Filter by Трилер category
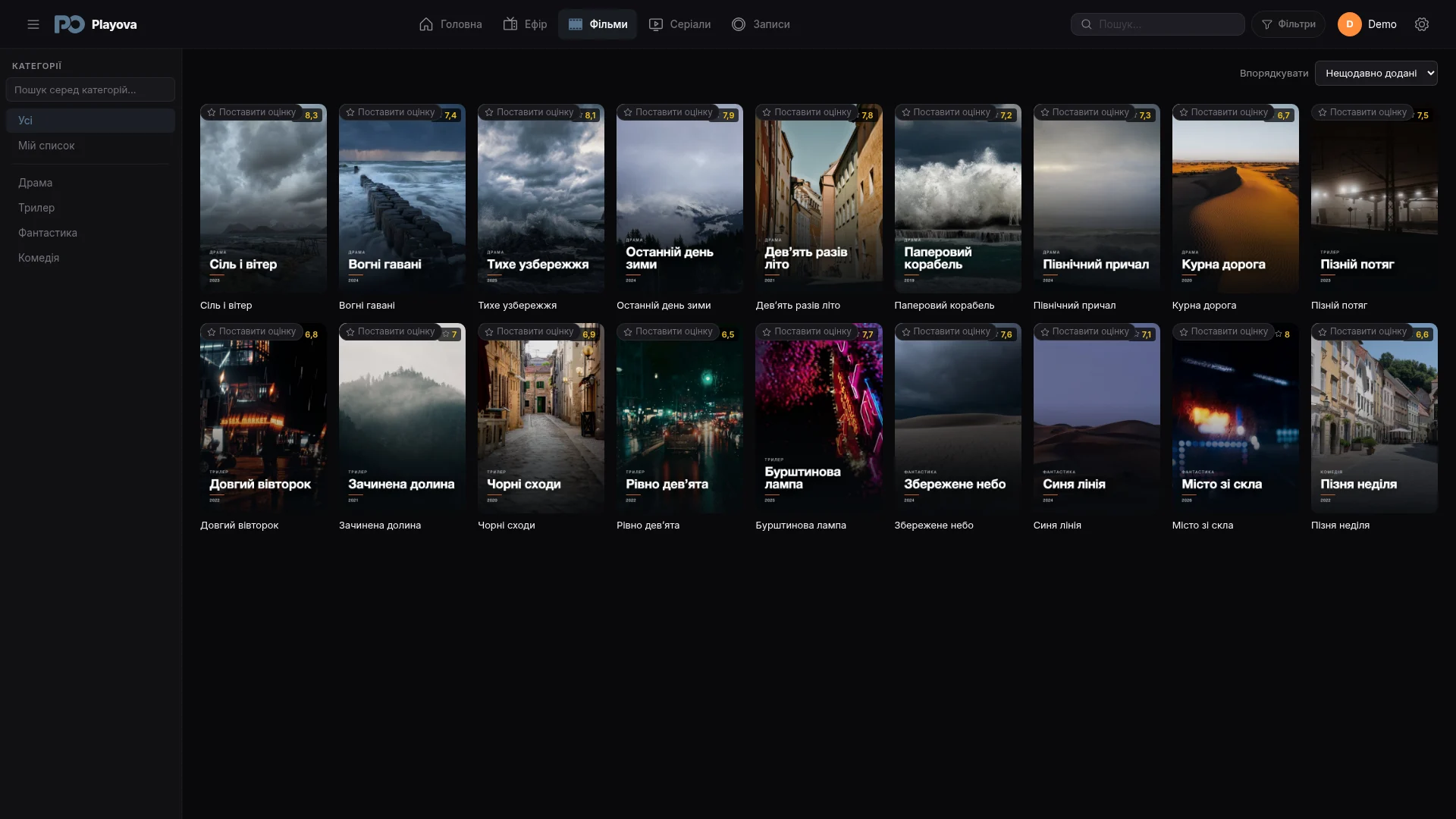Screen dimensions: 1456x819 click(90, 208)
